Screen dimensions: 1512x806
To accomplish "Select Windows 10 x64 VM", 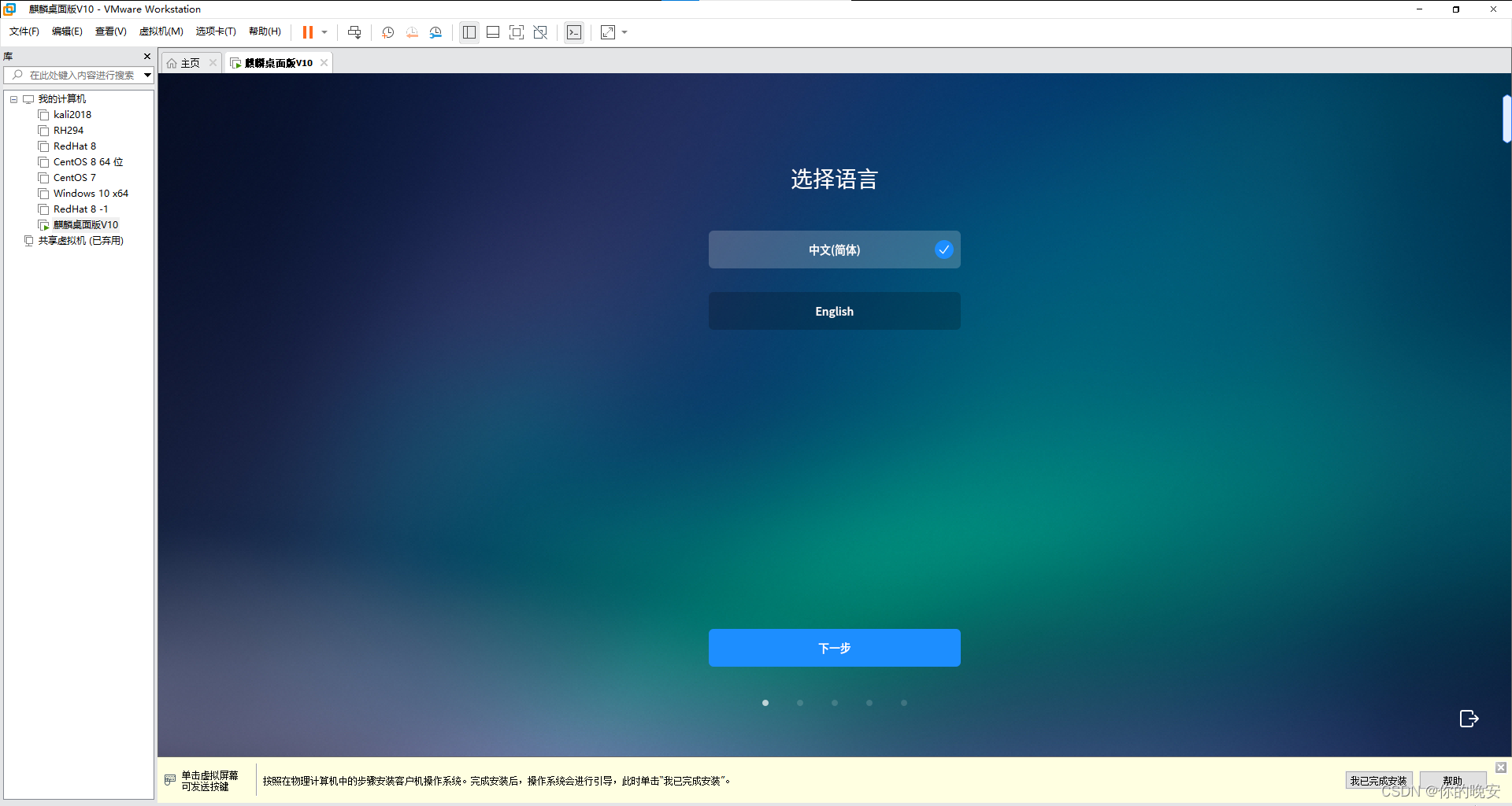I will coord(91,194).
